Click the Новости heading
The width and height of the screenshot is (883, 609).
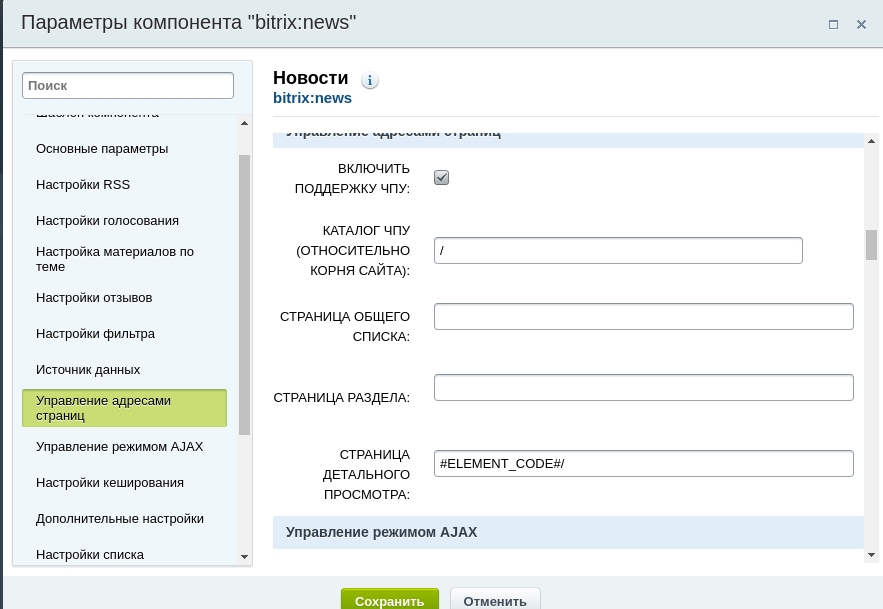(311, 78)
